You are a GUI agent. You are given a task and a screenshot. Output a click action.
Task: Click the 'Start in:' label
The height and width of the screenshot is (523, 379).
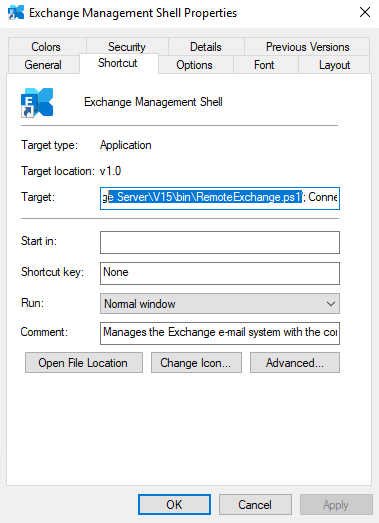[39, 241]
